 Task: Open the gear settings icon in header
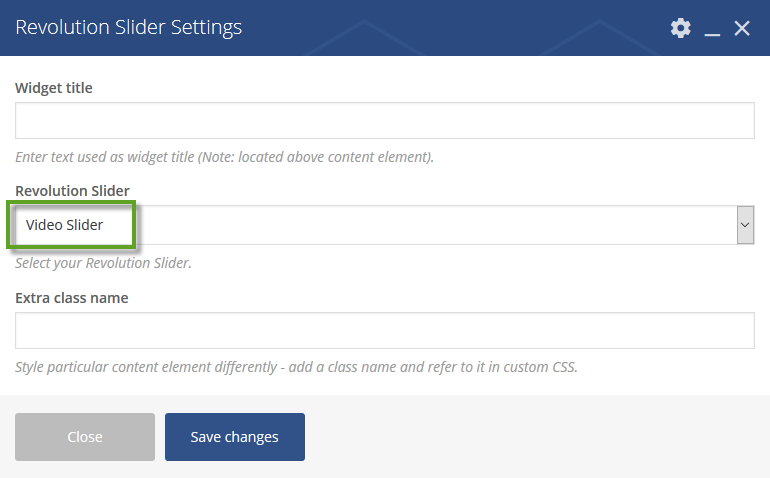click(681, 28)
